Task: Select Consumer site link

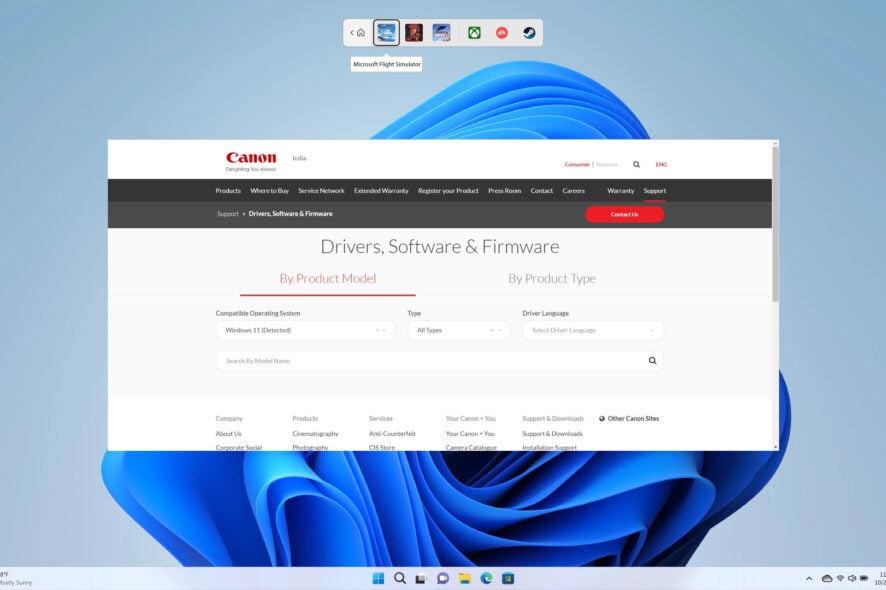Action: (577, 164)
